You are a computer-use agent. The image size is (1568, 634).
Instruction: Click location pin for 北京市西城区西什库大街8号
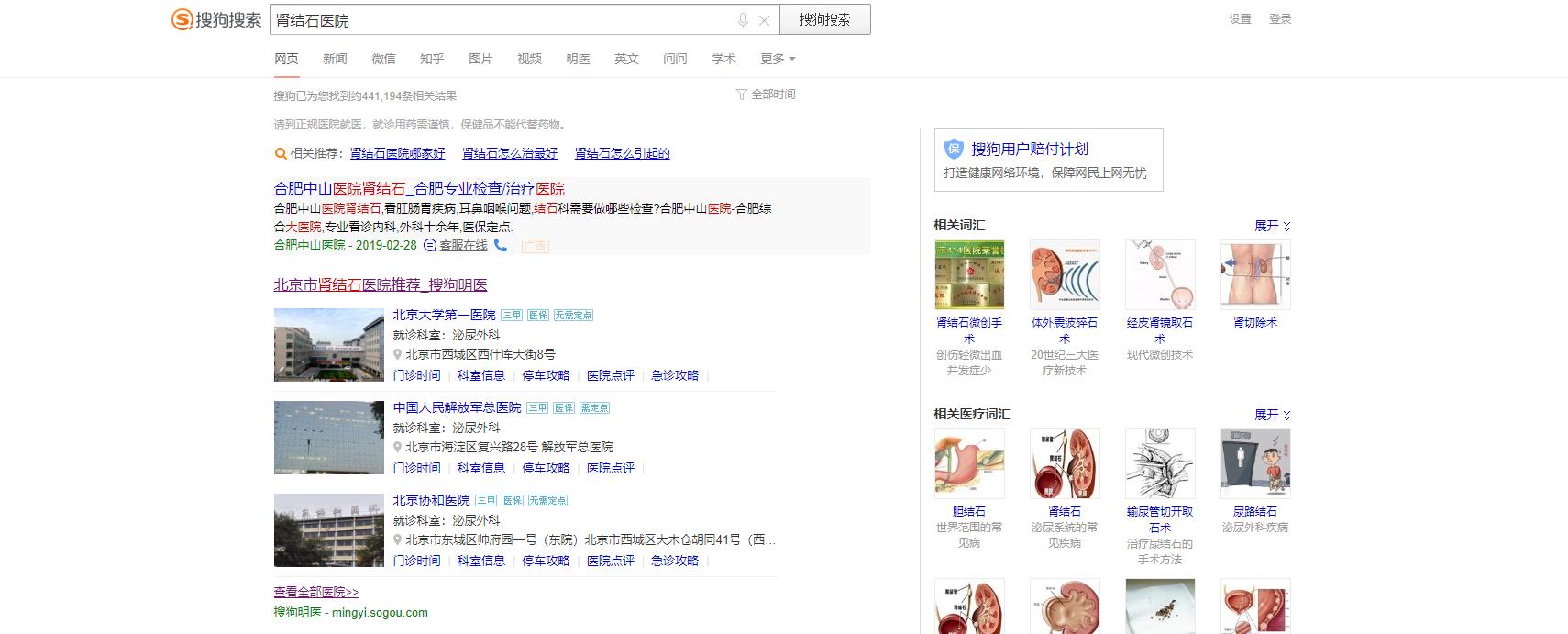click(398, 354)
